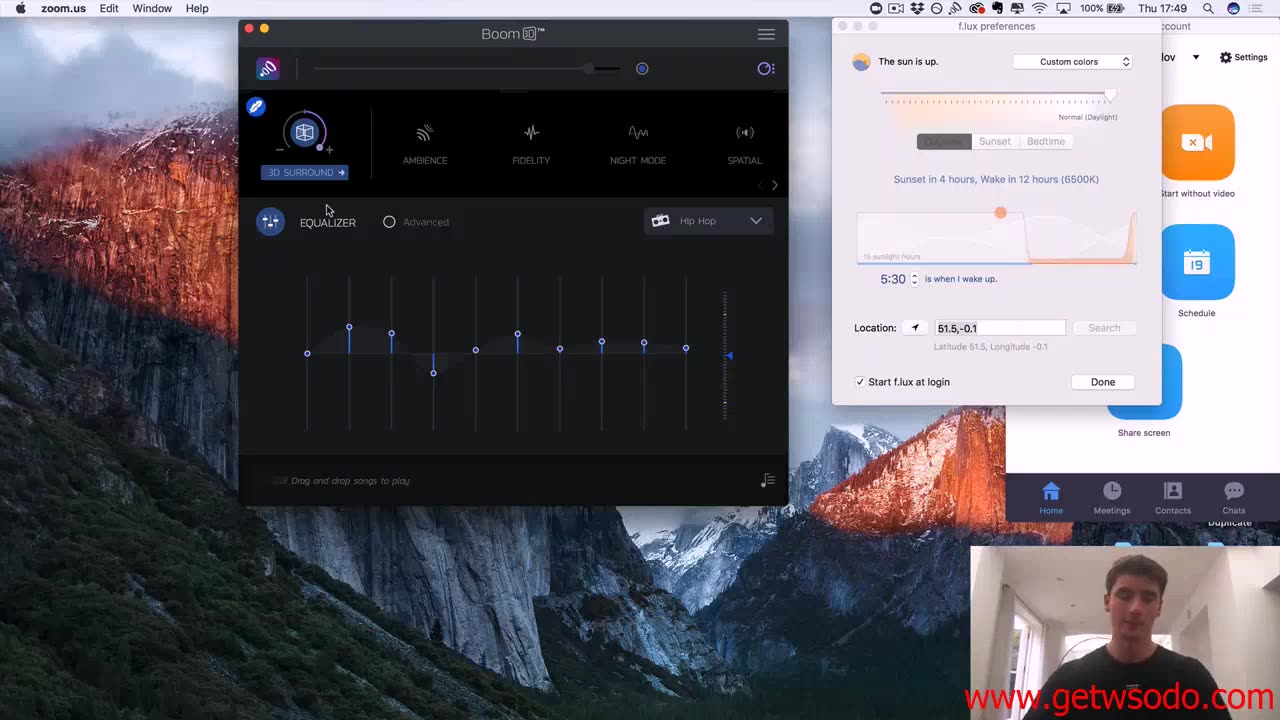The image size is (1280, 720).
Task: Select the Advanced equalizer radio button
Action: tap(389, 222)
